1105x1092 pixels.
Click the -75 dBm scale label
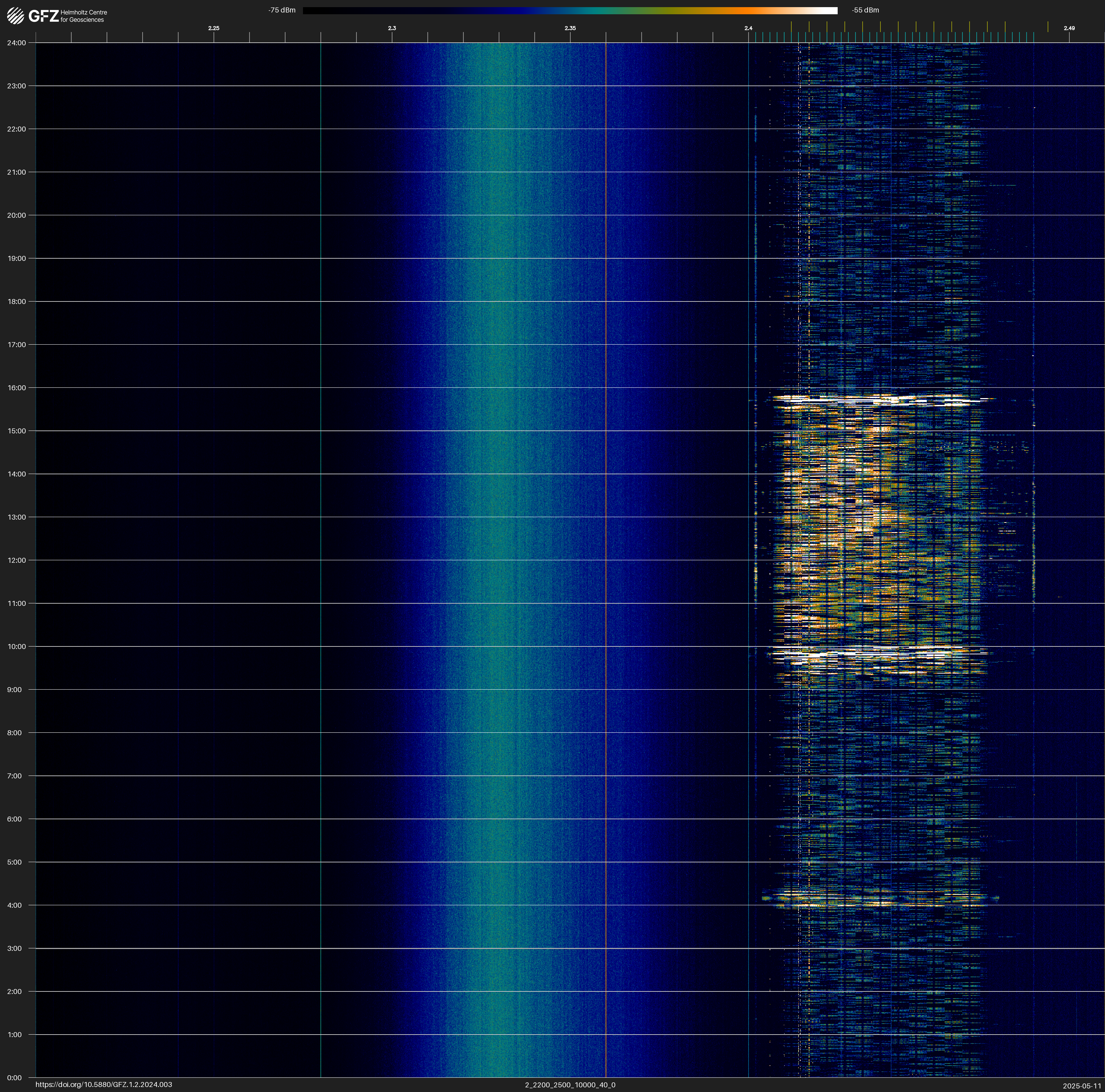coord(282,10)
